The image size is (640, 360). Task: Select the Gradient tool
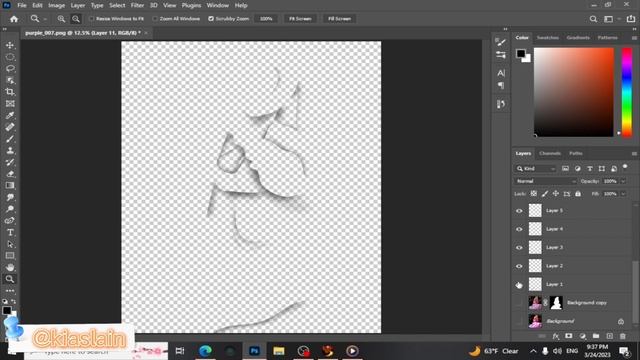pyautogui.click(x=10, y=185)
